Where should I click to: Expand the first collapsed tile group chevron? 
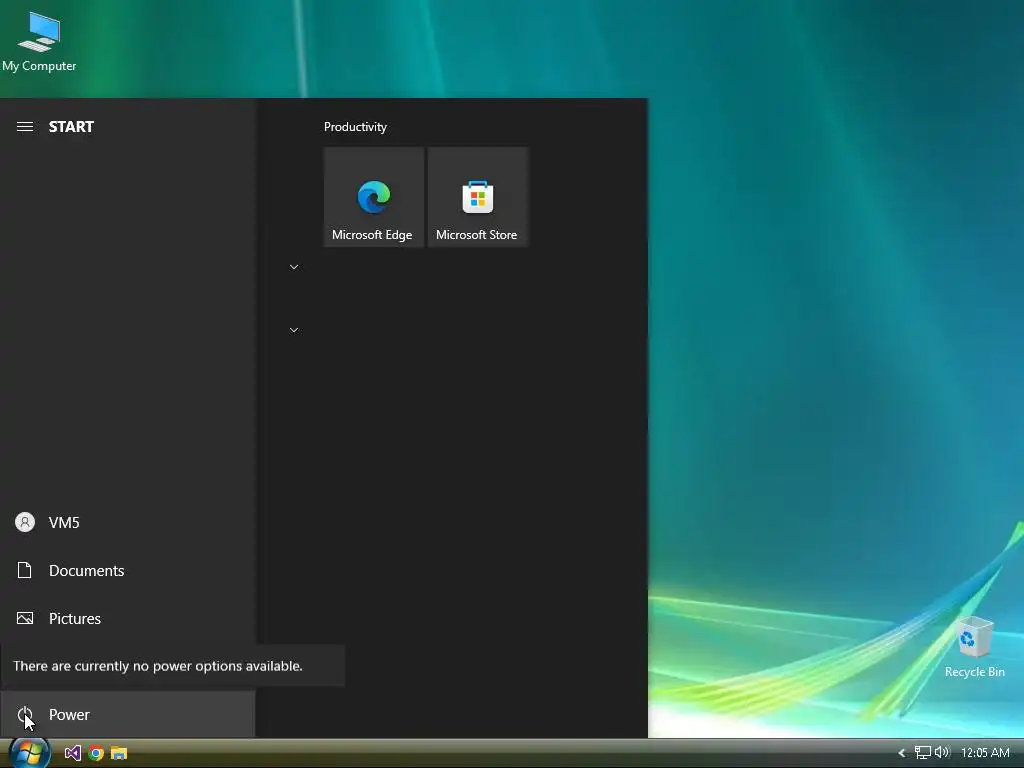(x=294, y=267)
